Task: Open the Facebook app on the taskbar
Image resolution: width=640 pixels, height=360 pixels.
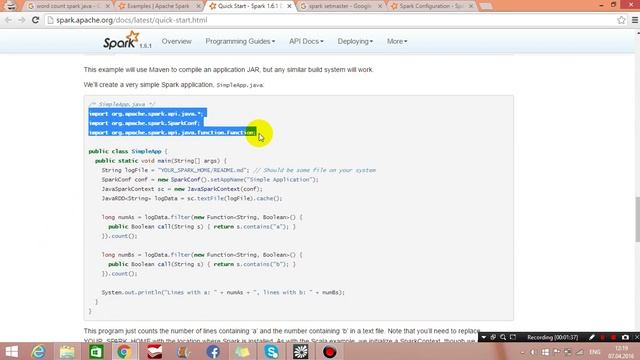Action: pyautogui.click(x=213, y=351)
